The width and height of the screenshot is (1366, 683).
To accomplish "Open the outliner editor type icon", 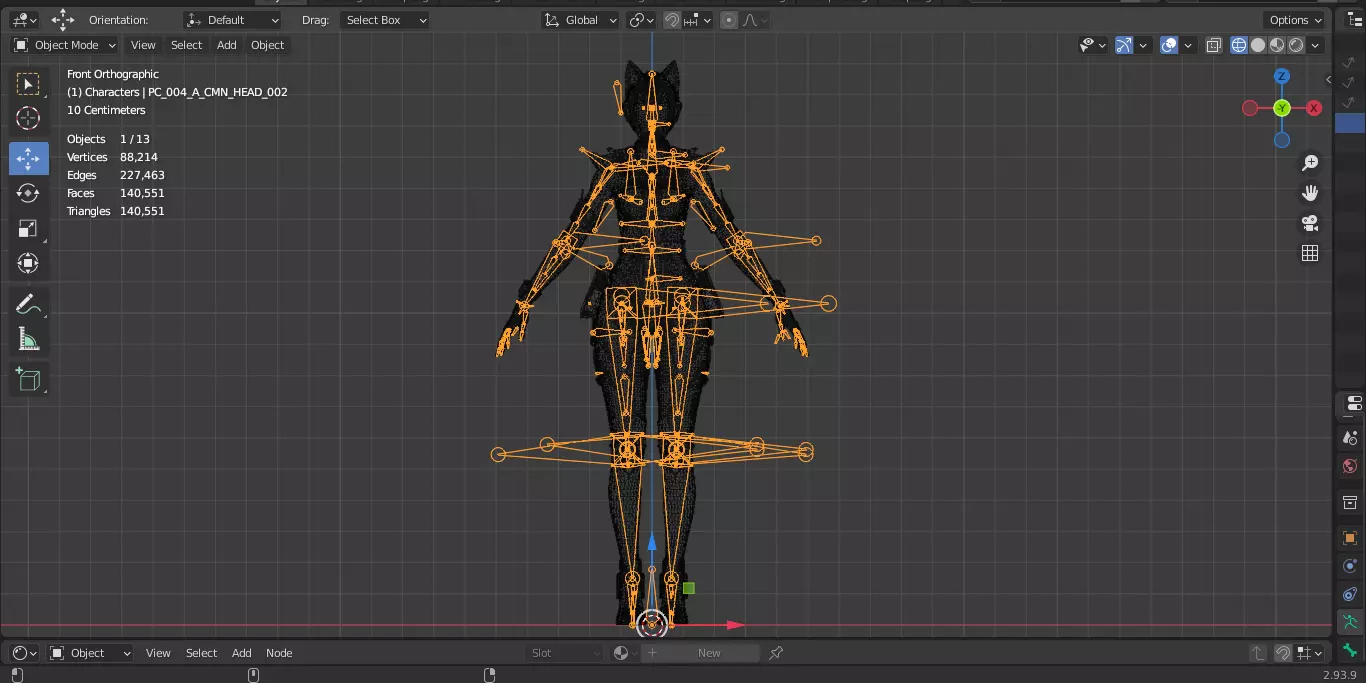I will (x=1356, y=20).
